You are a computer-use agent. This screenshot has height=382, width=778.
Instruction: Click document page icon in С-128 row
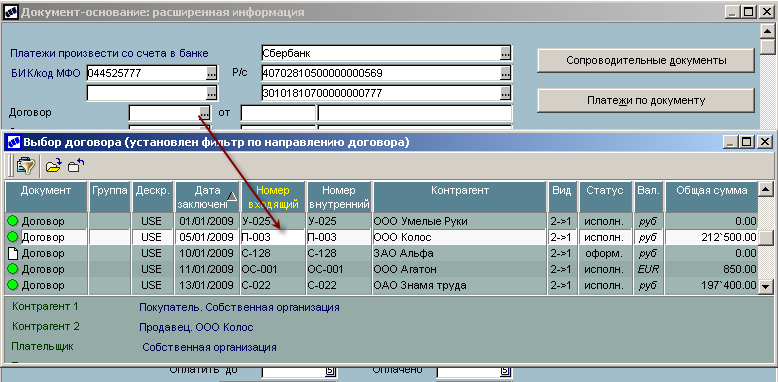click(x=13, y=253)
